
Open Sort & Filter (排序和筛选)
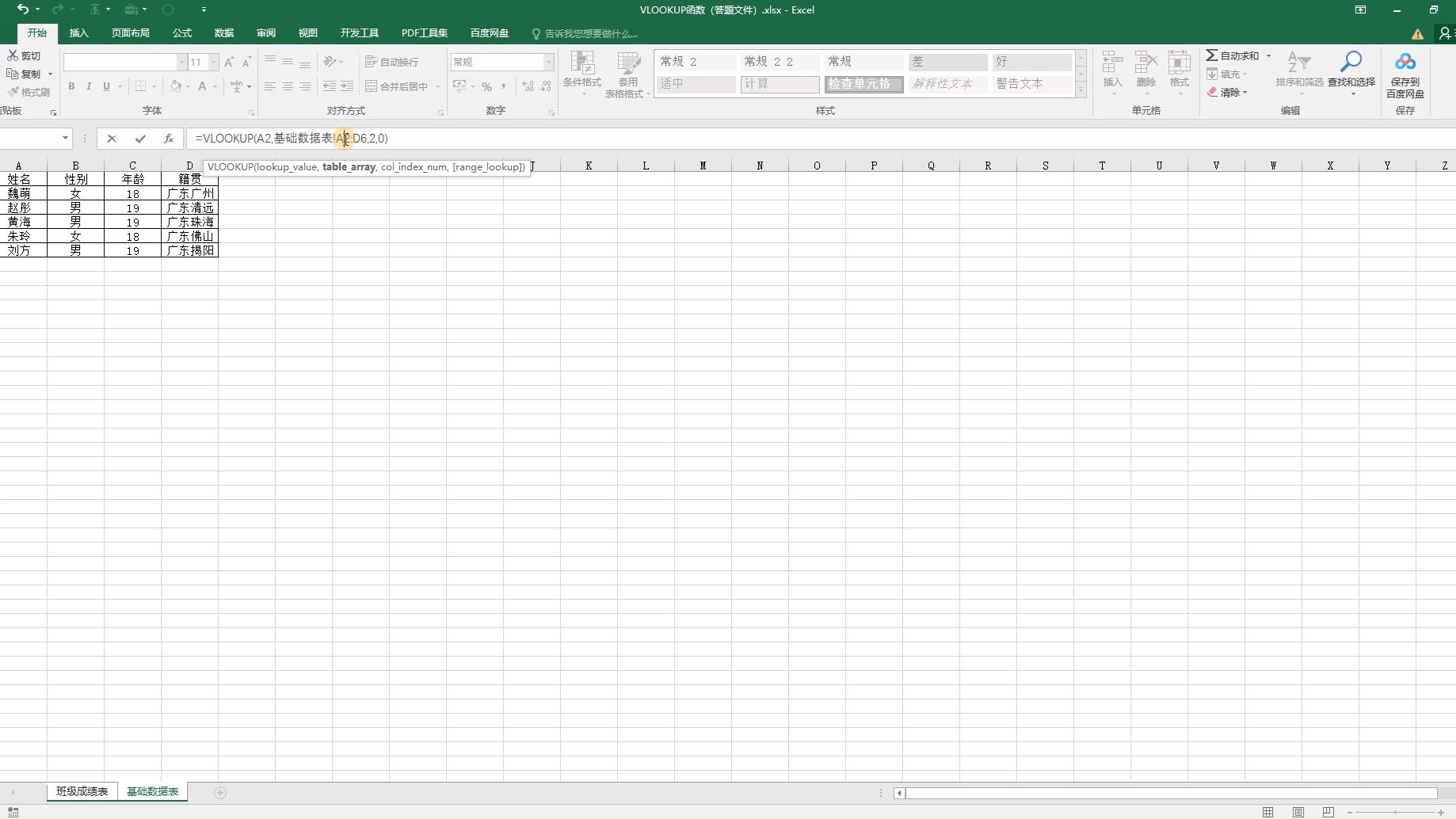pos(1299,75)
